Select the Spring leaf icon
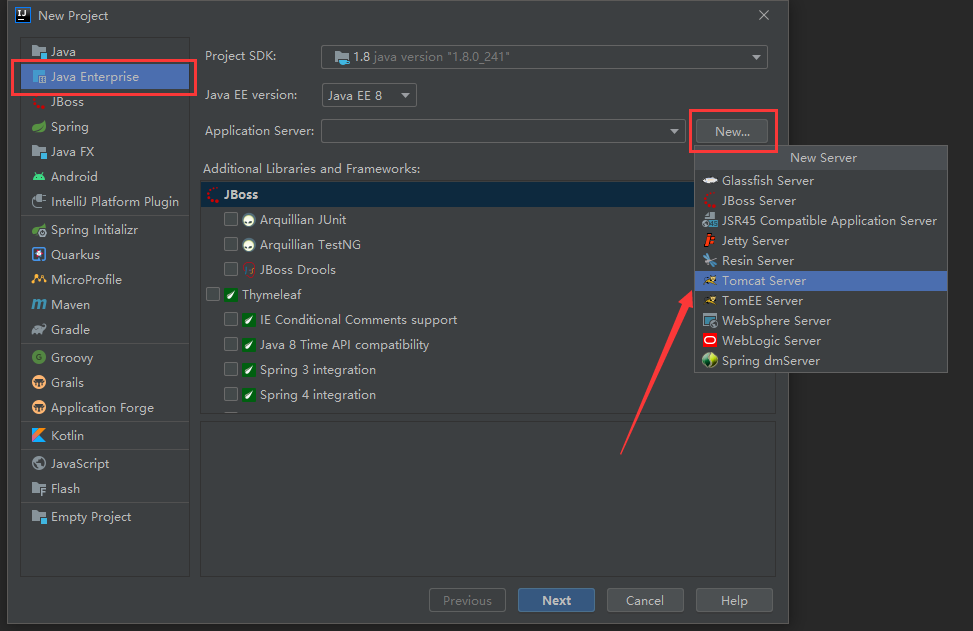Screen dimensions: 973x631 point(39,127)
